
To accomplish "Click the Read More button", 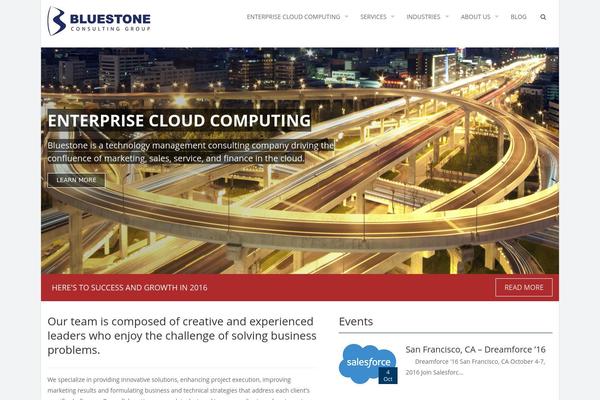I will click(x=523, y=287).
